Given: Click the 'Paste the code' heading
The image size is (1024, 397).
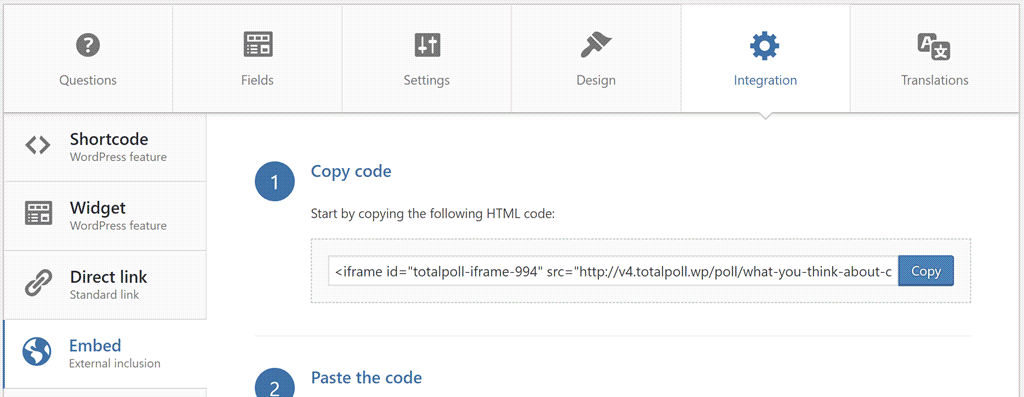Looking at the screenshot, I should [x=366, y=377].
